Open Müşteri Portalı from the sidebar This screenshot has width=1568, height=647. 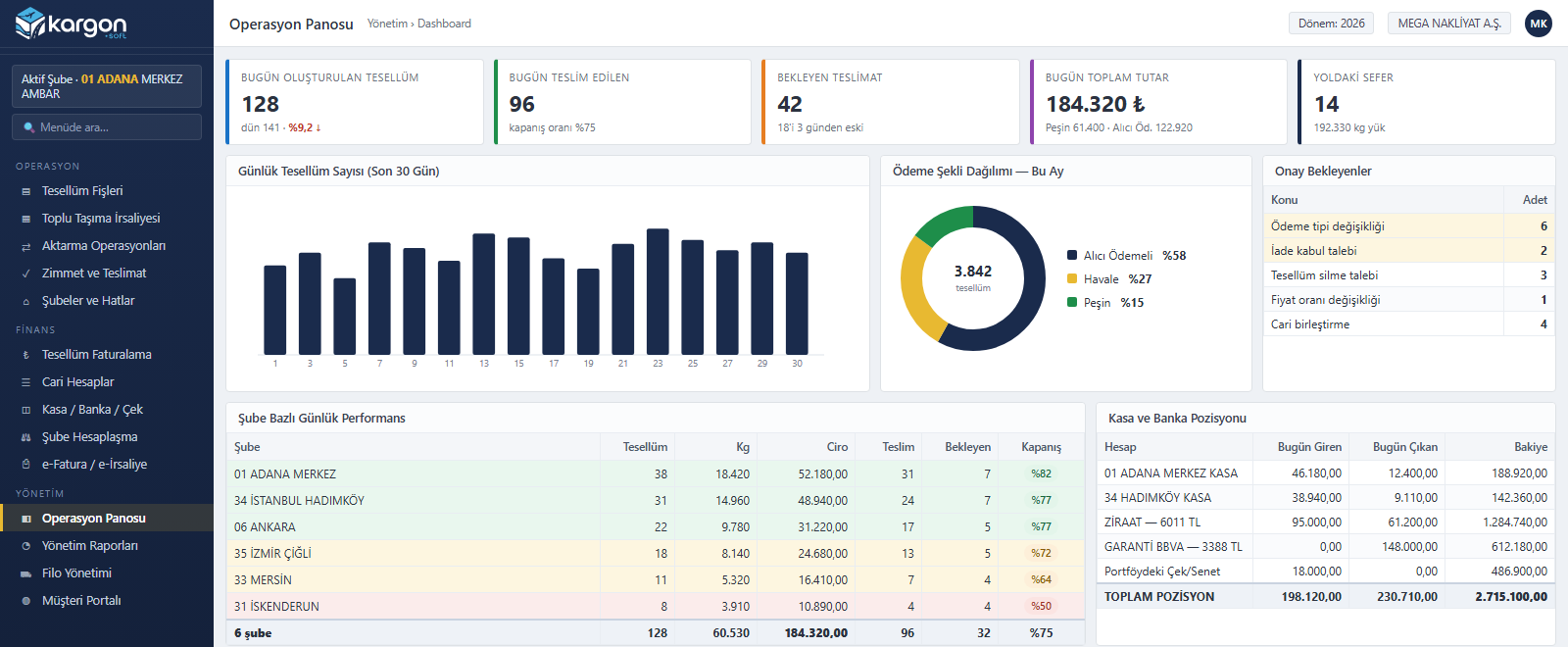(x=107, y=601)
